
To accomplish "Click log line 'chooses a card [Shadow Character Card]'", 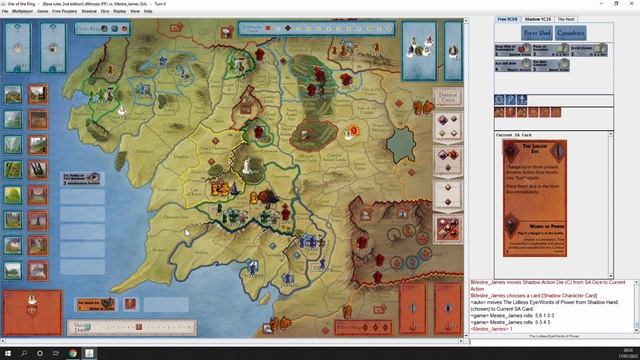I will coord(553,296).
